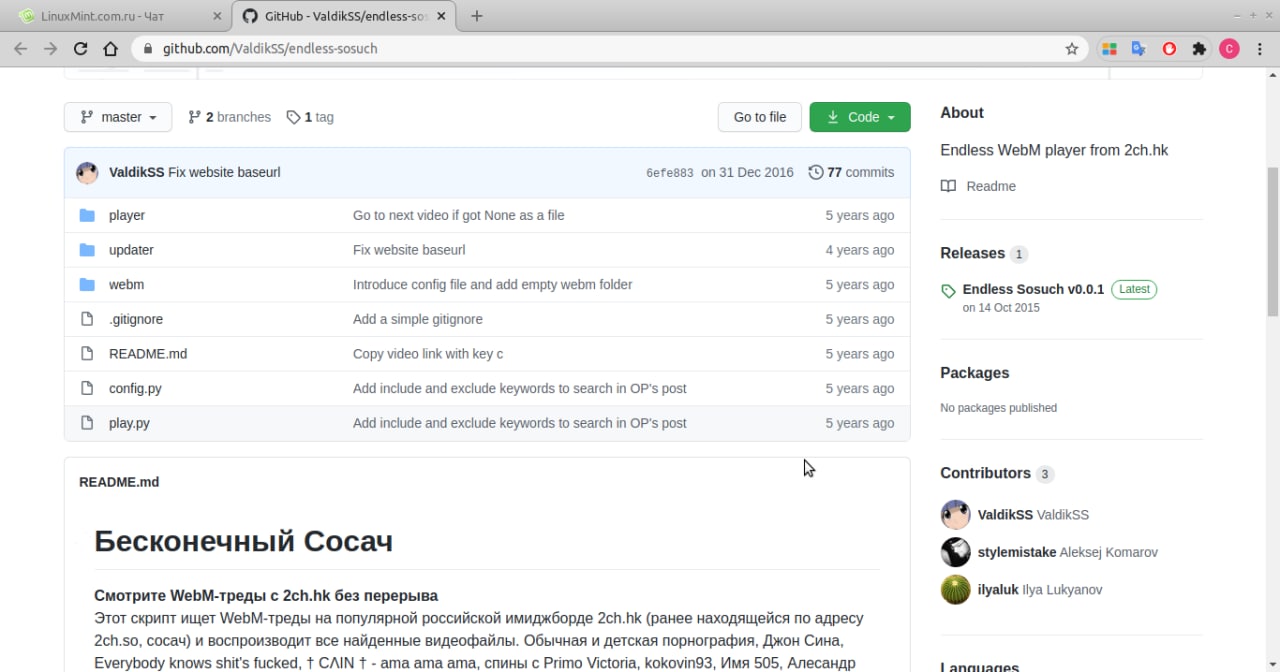Open the README.md file link
This screenshot has height=672, width=1280.
click(148, 354)
